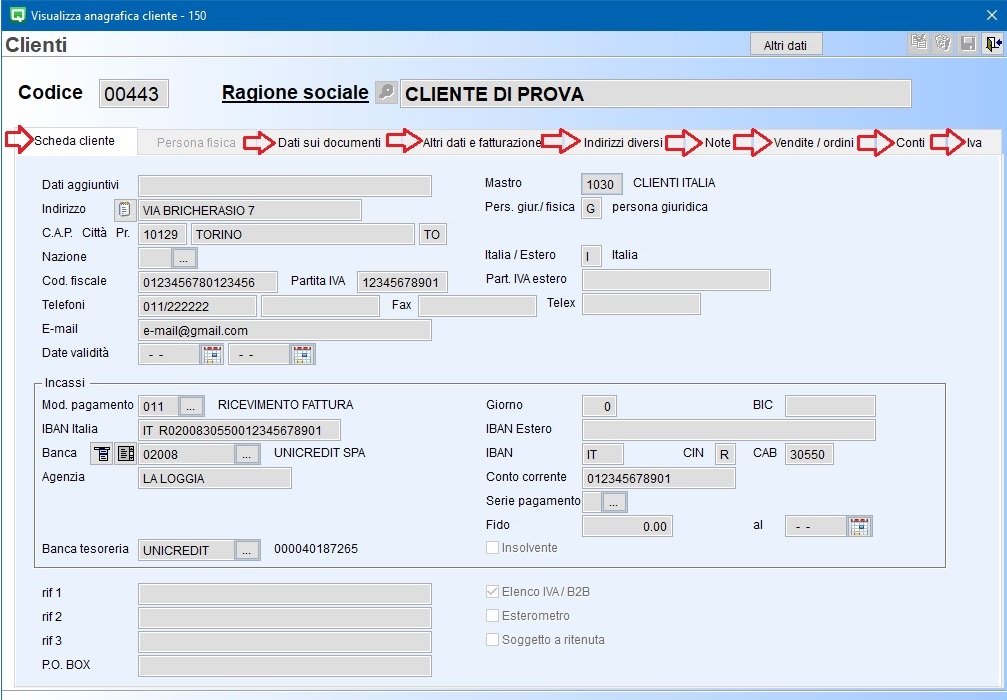Click the Codice field showing 00443
This screenshot has height=700, width=1007.
(x=133, y=94)
